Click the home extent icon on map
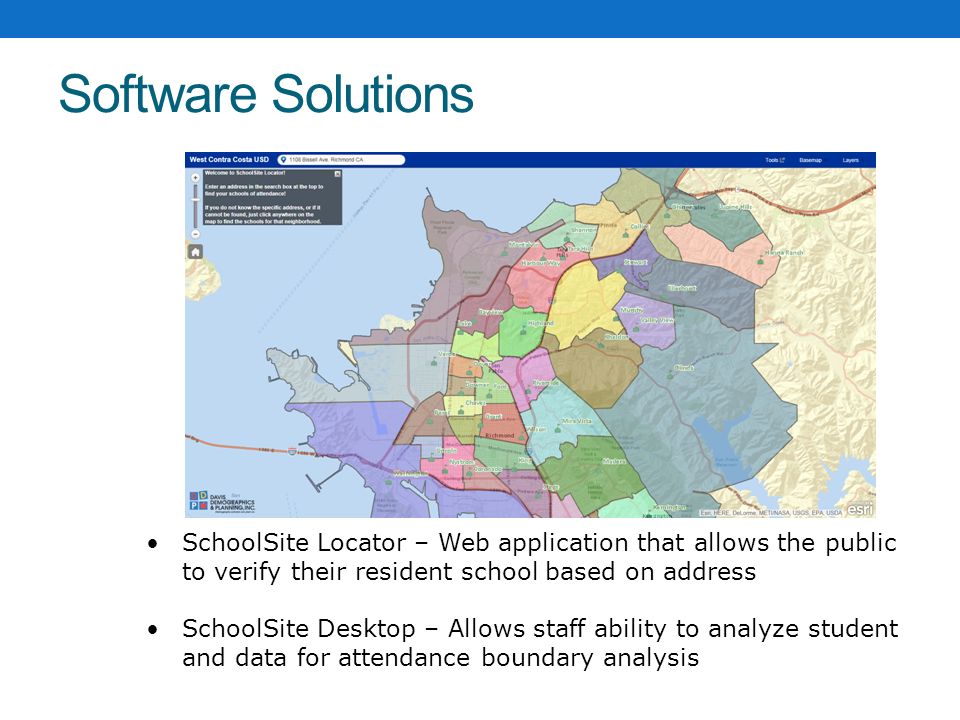The width and height of the screenshot is (960, 720). click(195, 252)
